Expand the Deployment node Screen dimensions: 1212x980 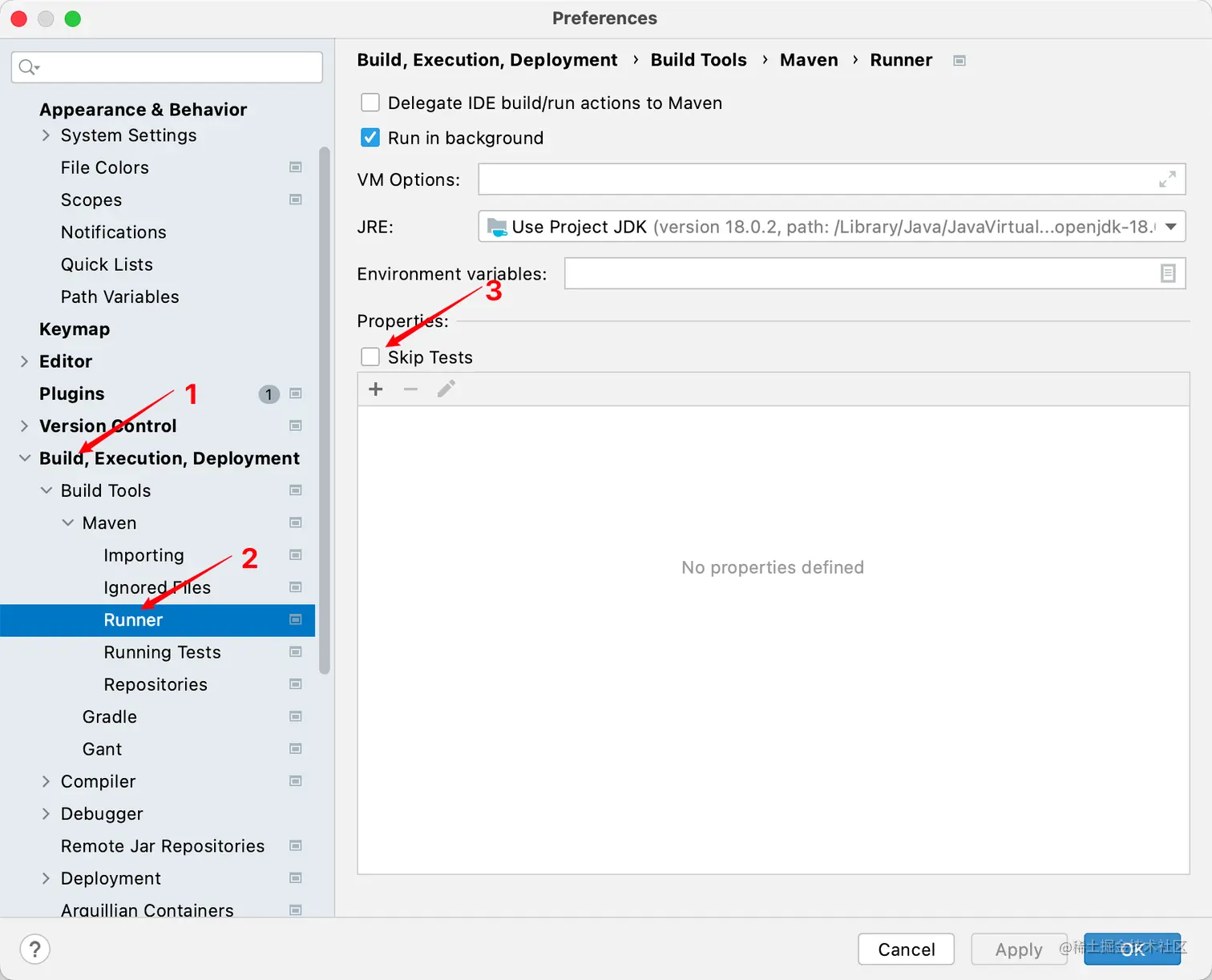tap(46, 878)
